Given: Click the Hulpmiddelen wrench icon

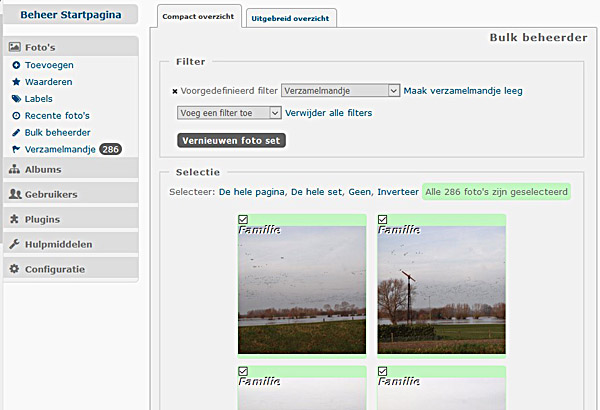Looking at the screenshot, I should coord(14,244).
